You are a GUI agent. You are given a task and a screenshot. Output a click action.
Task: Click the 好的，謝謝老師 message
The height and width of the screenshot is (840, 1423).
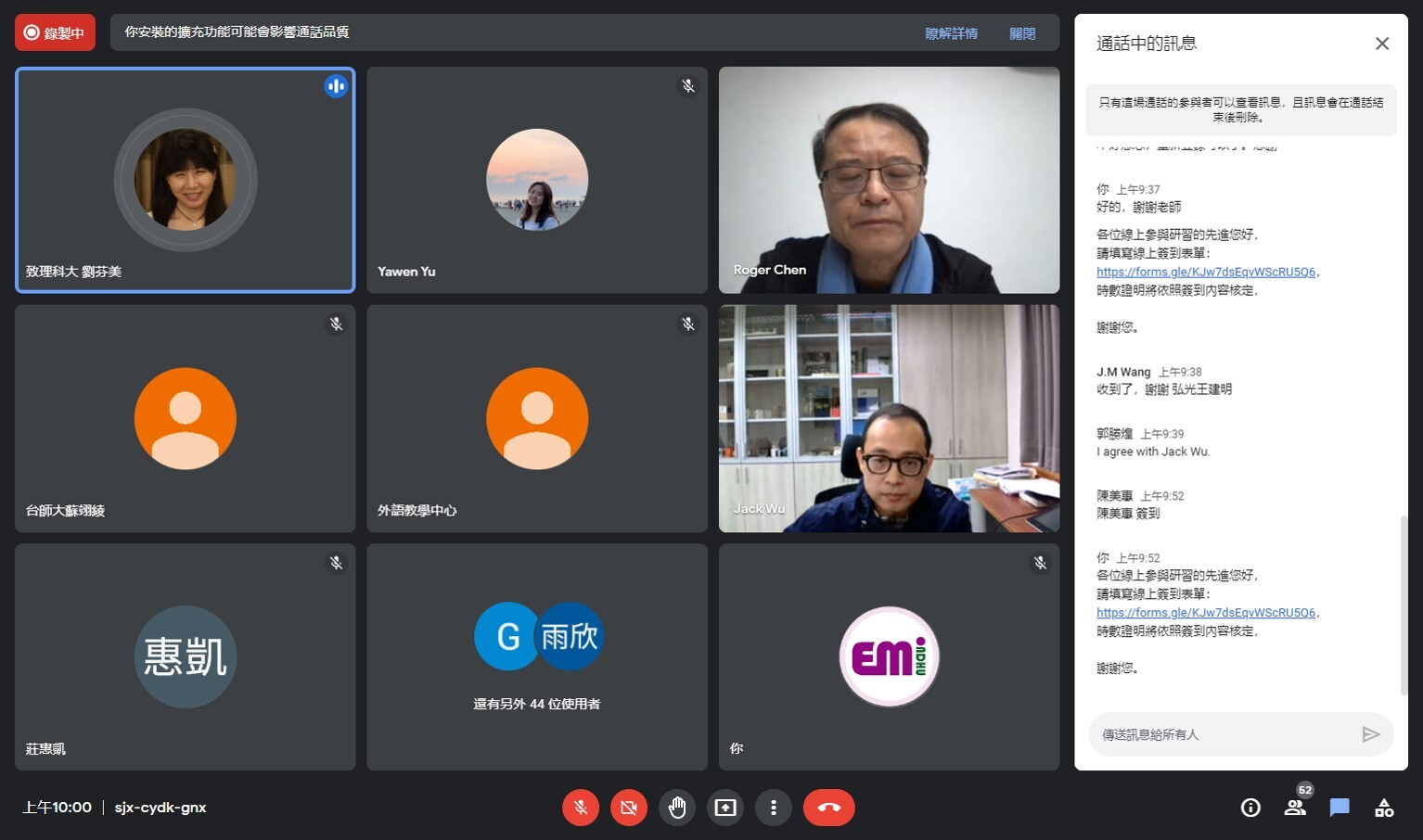tap(1138, 207)
